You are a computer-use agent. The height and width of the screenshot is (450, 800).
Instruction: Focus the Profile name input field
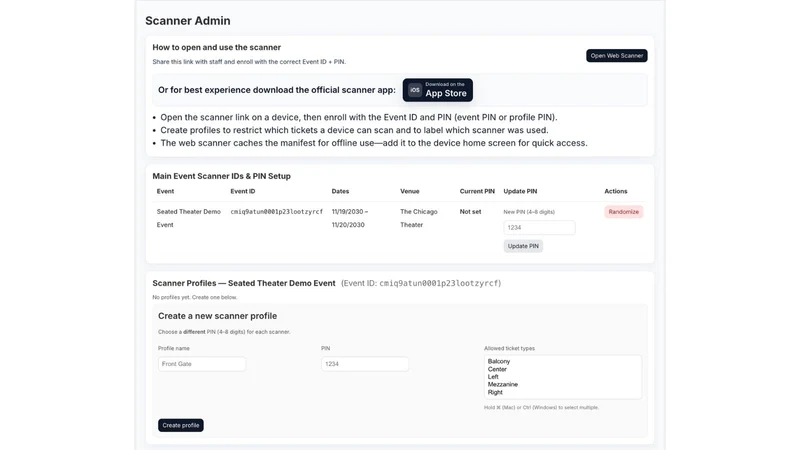pyautogui.click(x=202, y=364)
